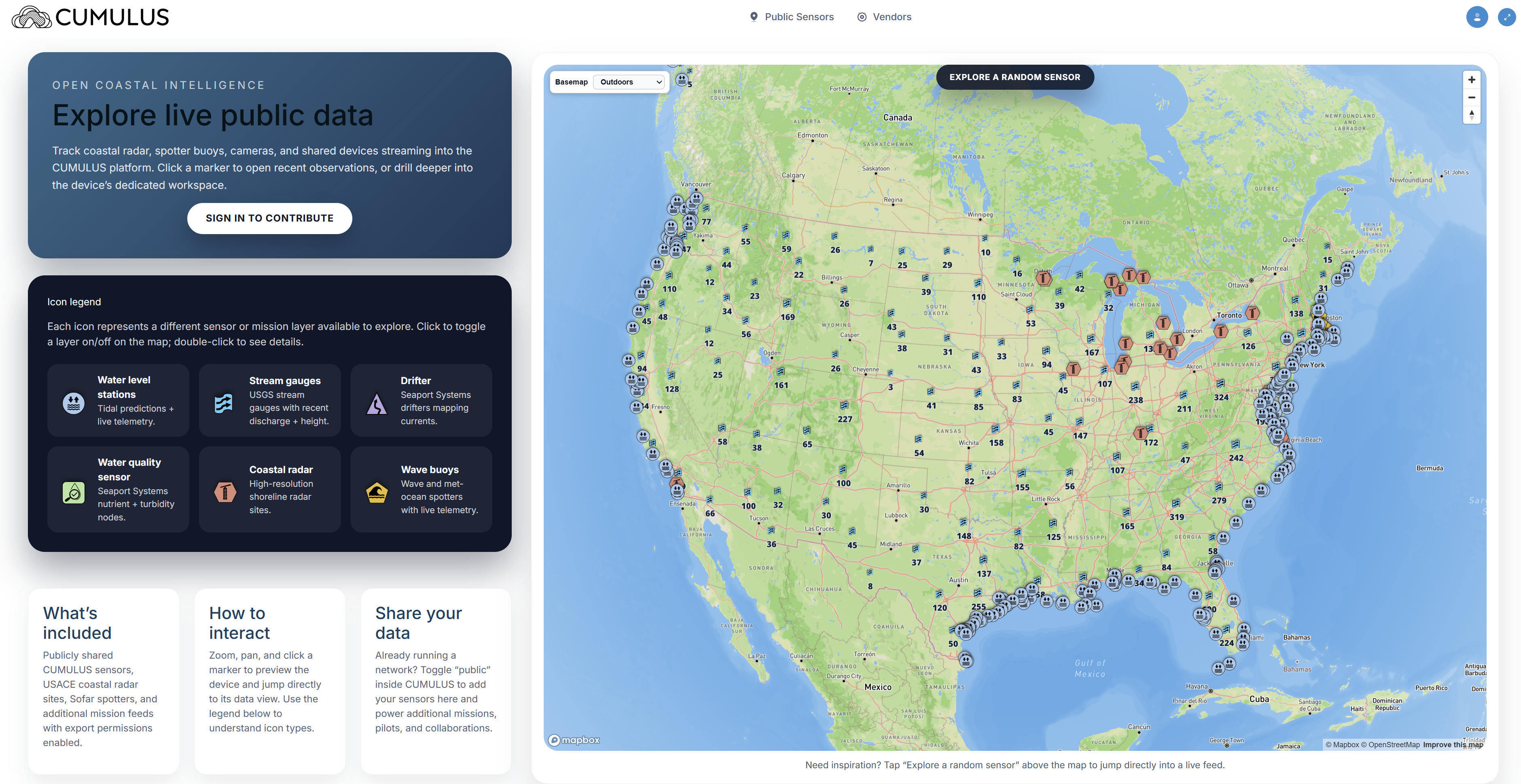
Task: Click the SIGN IN TO CONTRIBUTE button
Action: 269,218
